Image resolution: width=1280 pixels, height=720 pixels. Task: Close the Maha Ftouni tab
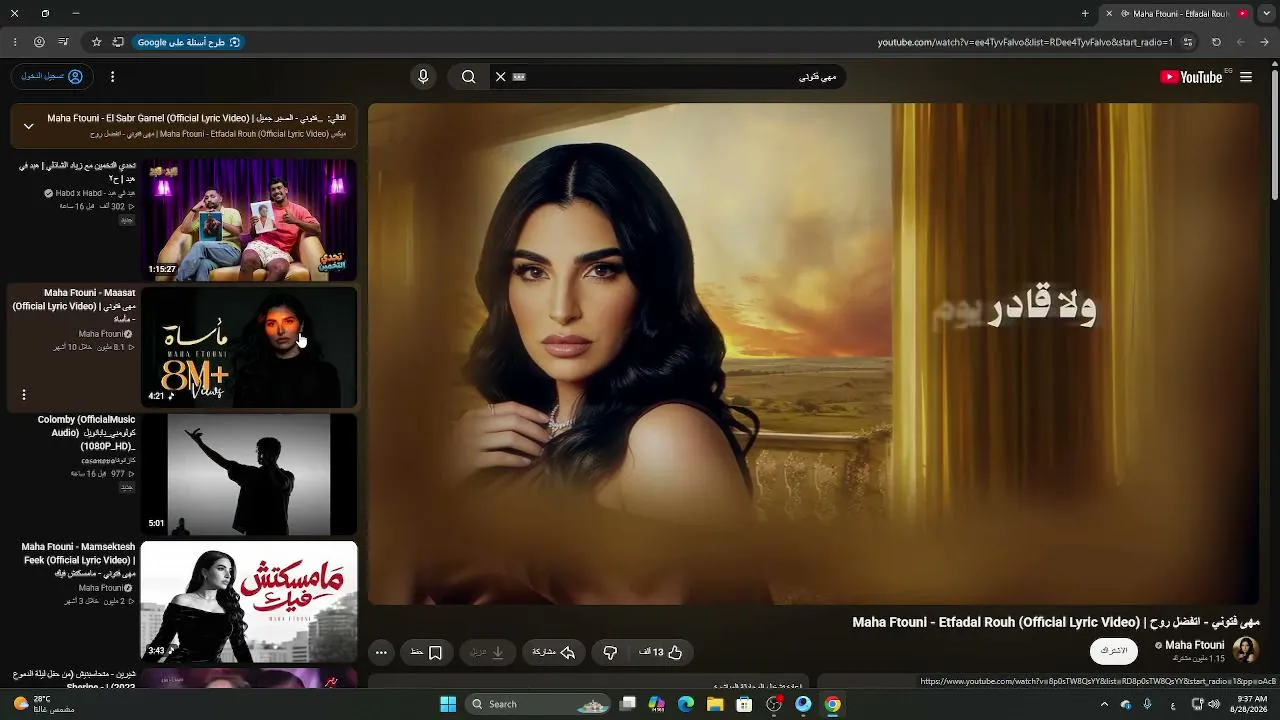tap(1109, 14)
